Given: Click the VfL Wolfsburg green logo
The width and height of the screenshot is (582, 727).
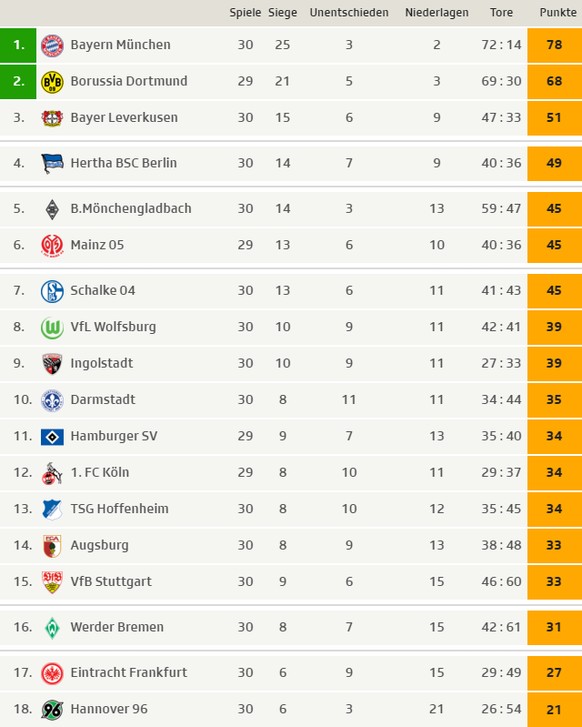Looking at the screenshot, I should coord(52,327).
